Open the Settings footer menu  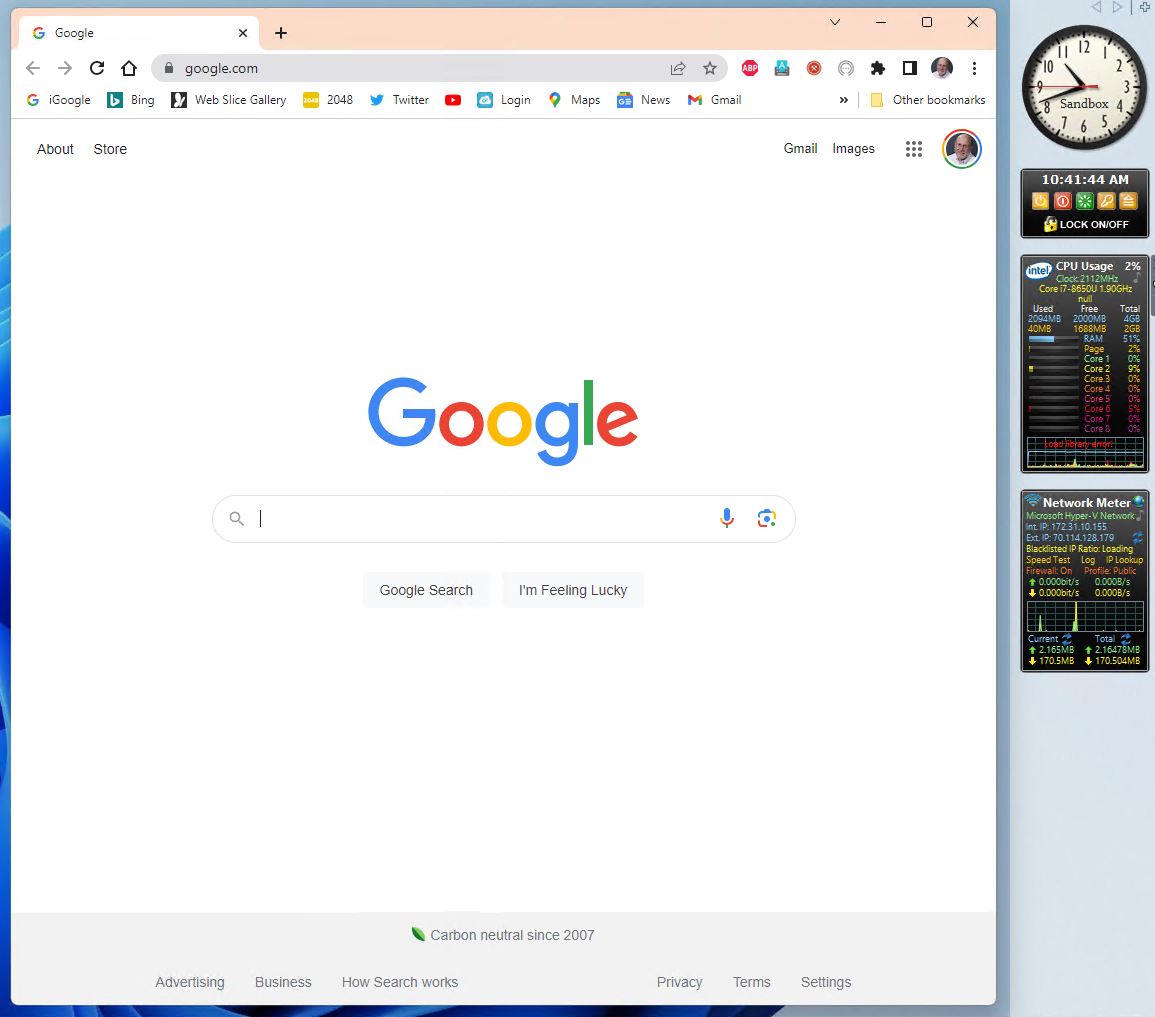click(826, 982)
